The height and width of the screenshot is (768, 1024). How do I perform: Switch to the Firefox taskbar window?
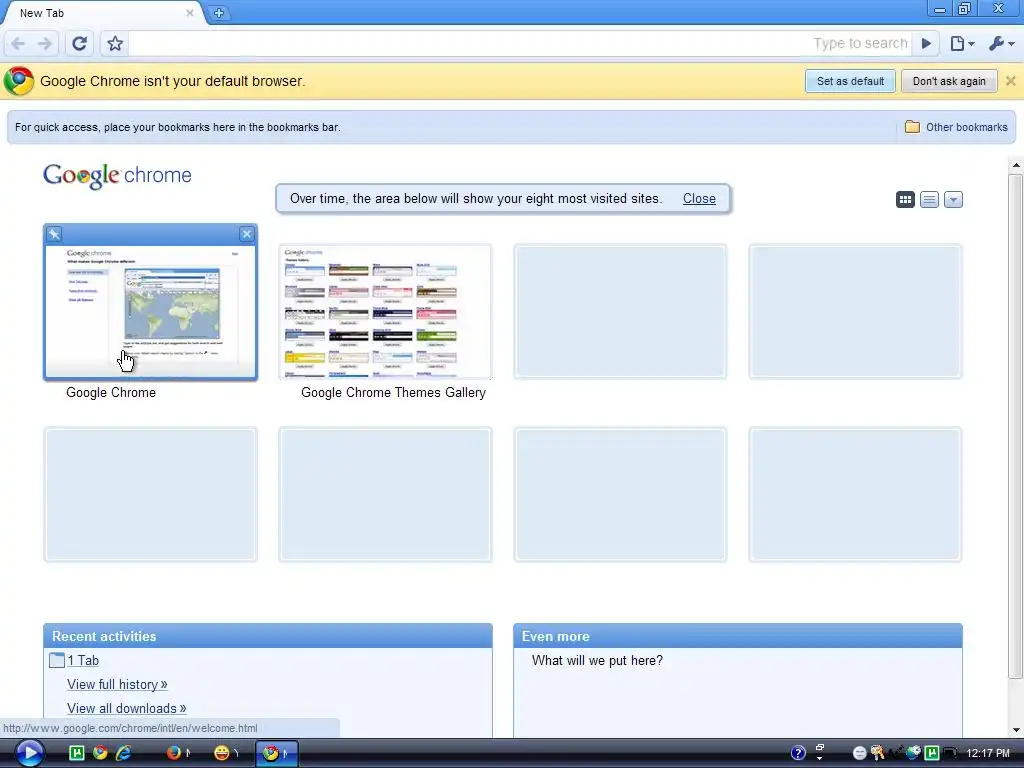[x=179, y=753]
